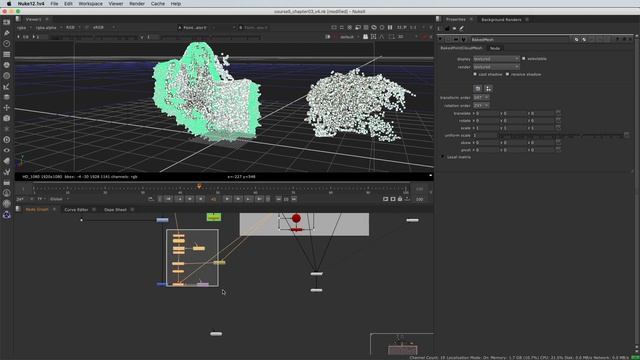This screenshot has width=640, height=360.
Task: Jump to the last frame
Action: tap(260, 199)
